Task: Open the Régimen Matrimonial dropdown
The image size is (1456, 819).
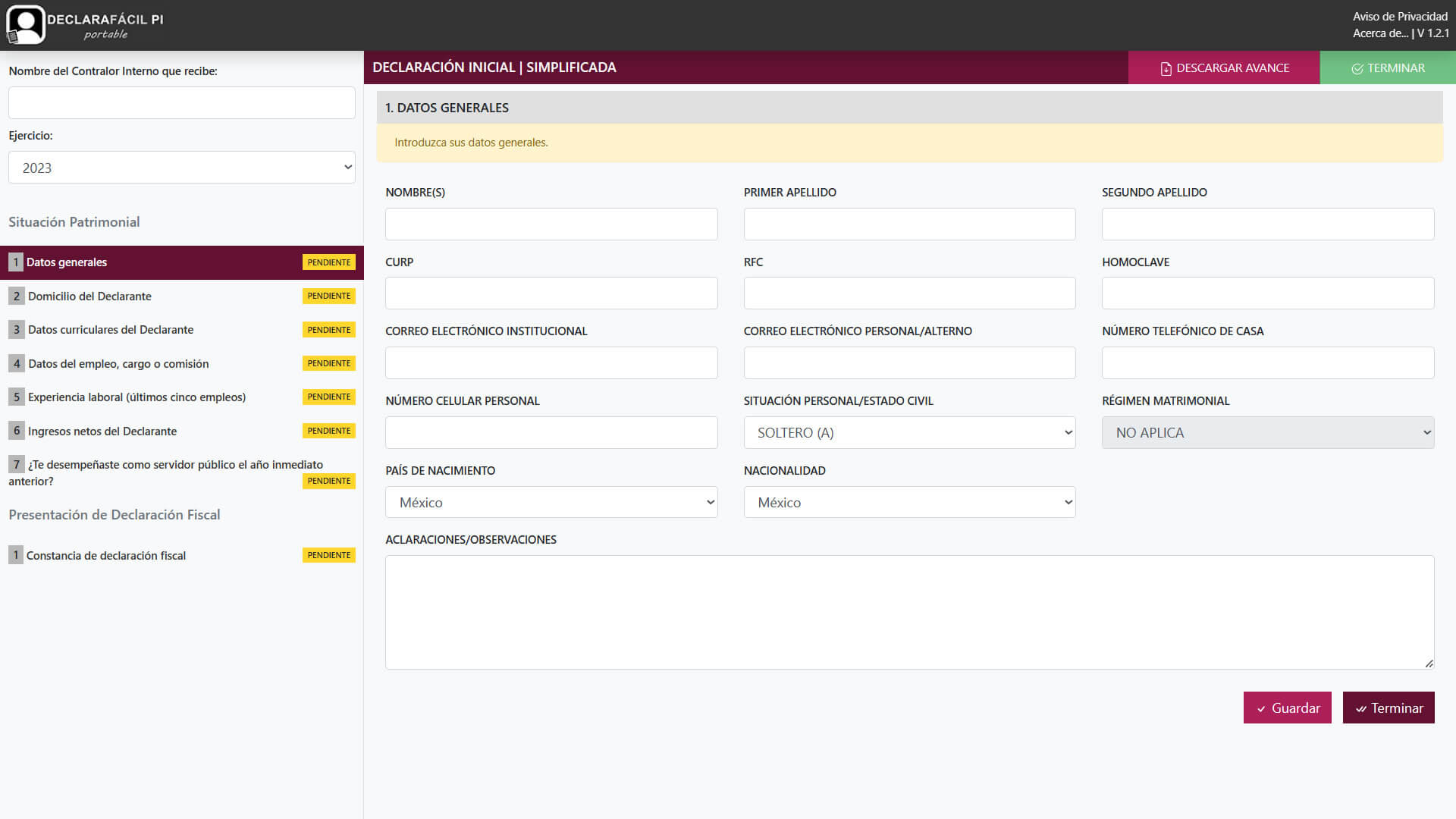Action: 1268,433
